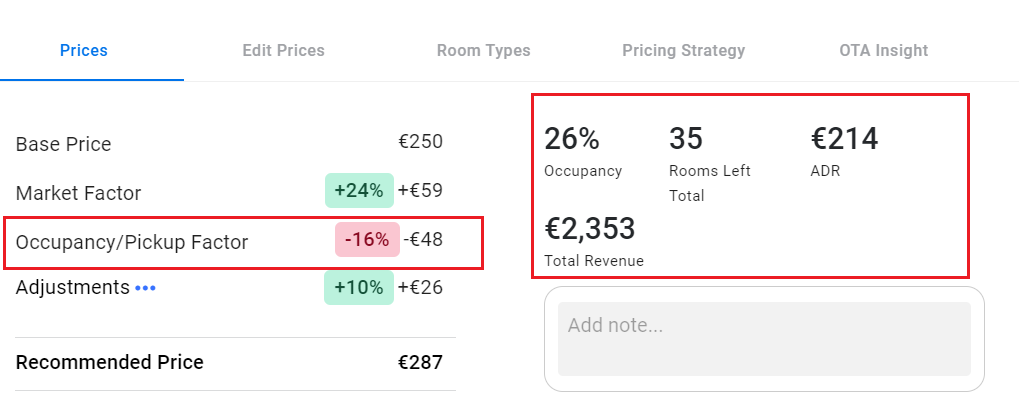This screenshot has height=411, width=1019.
Task: Click the Market Factor label
Action: (x=78, y=193)
